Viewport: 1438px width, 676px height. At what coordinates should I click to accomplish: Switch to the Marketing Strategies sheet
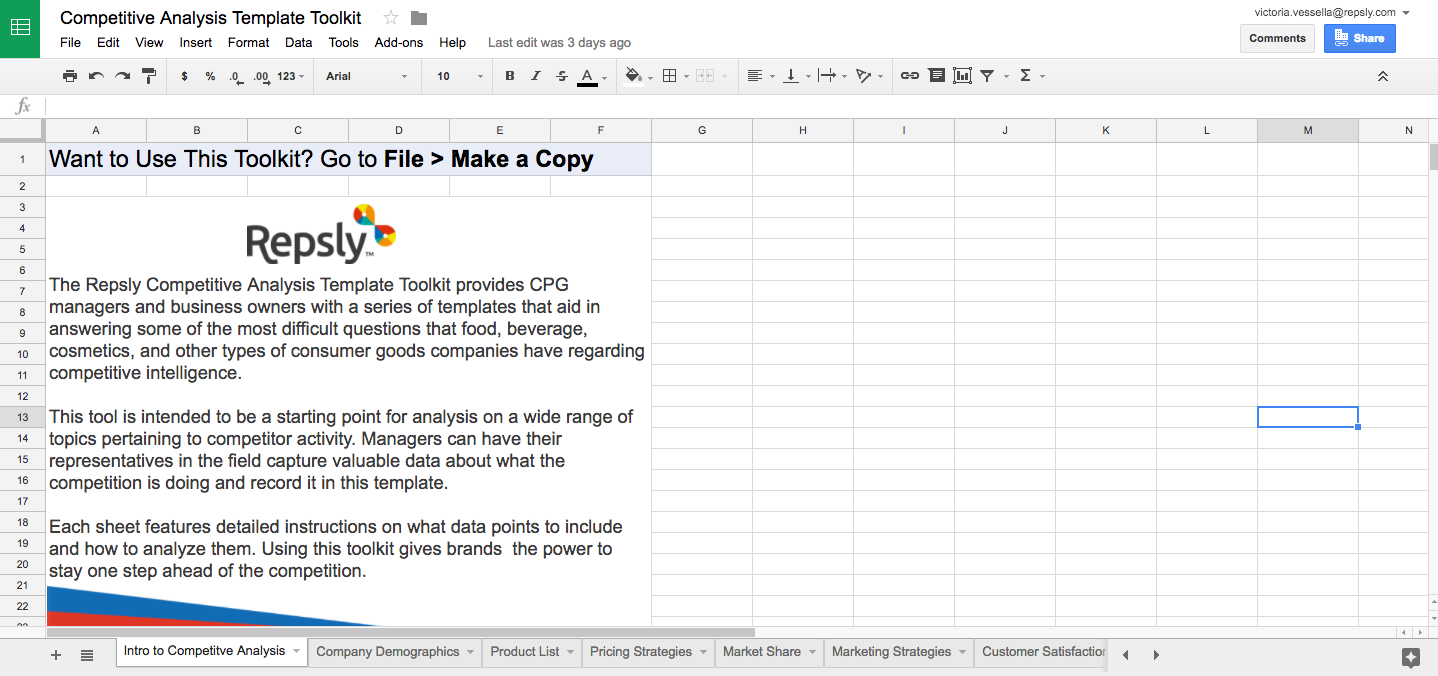[891, 652]
